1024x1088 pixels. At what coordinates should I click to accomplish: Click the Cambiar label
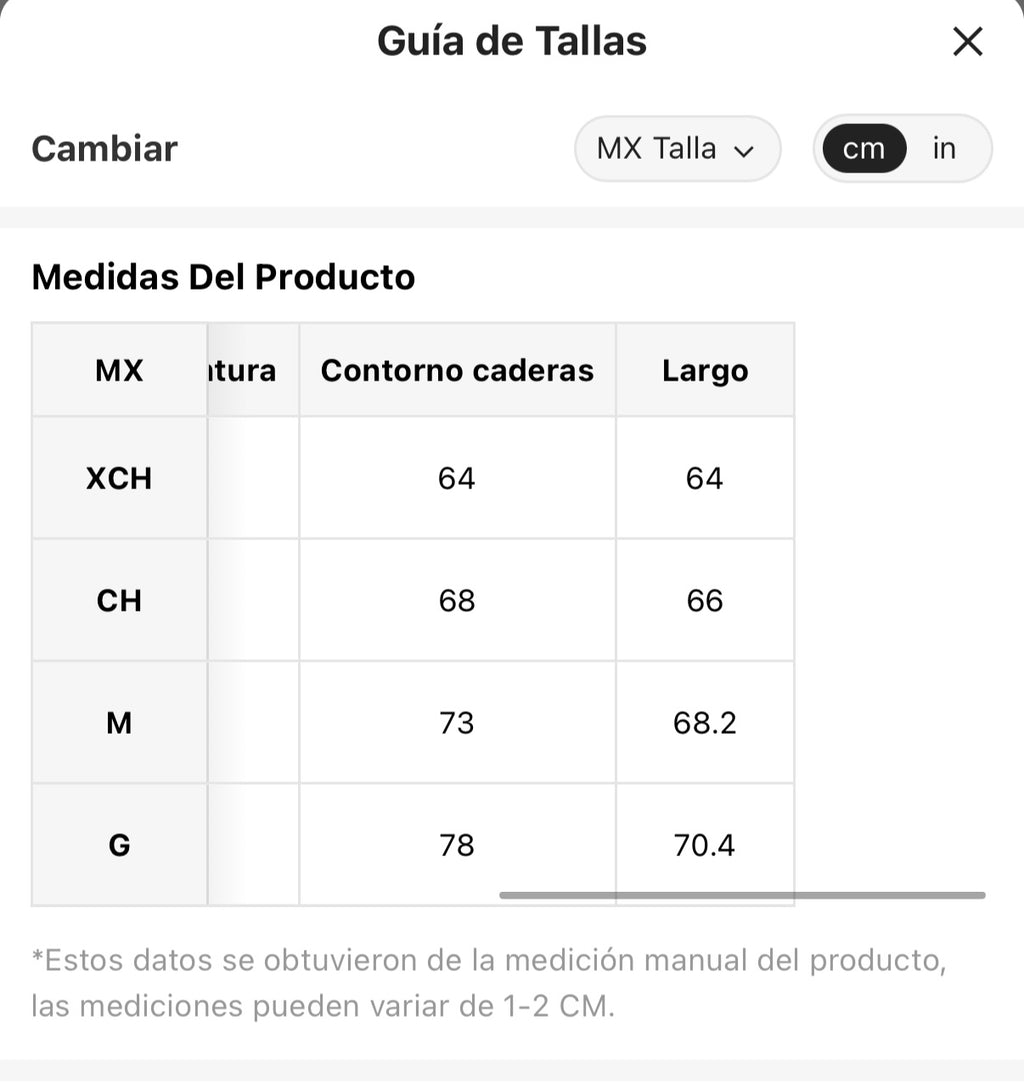pyautogui.click(x=105, y=148)
